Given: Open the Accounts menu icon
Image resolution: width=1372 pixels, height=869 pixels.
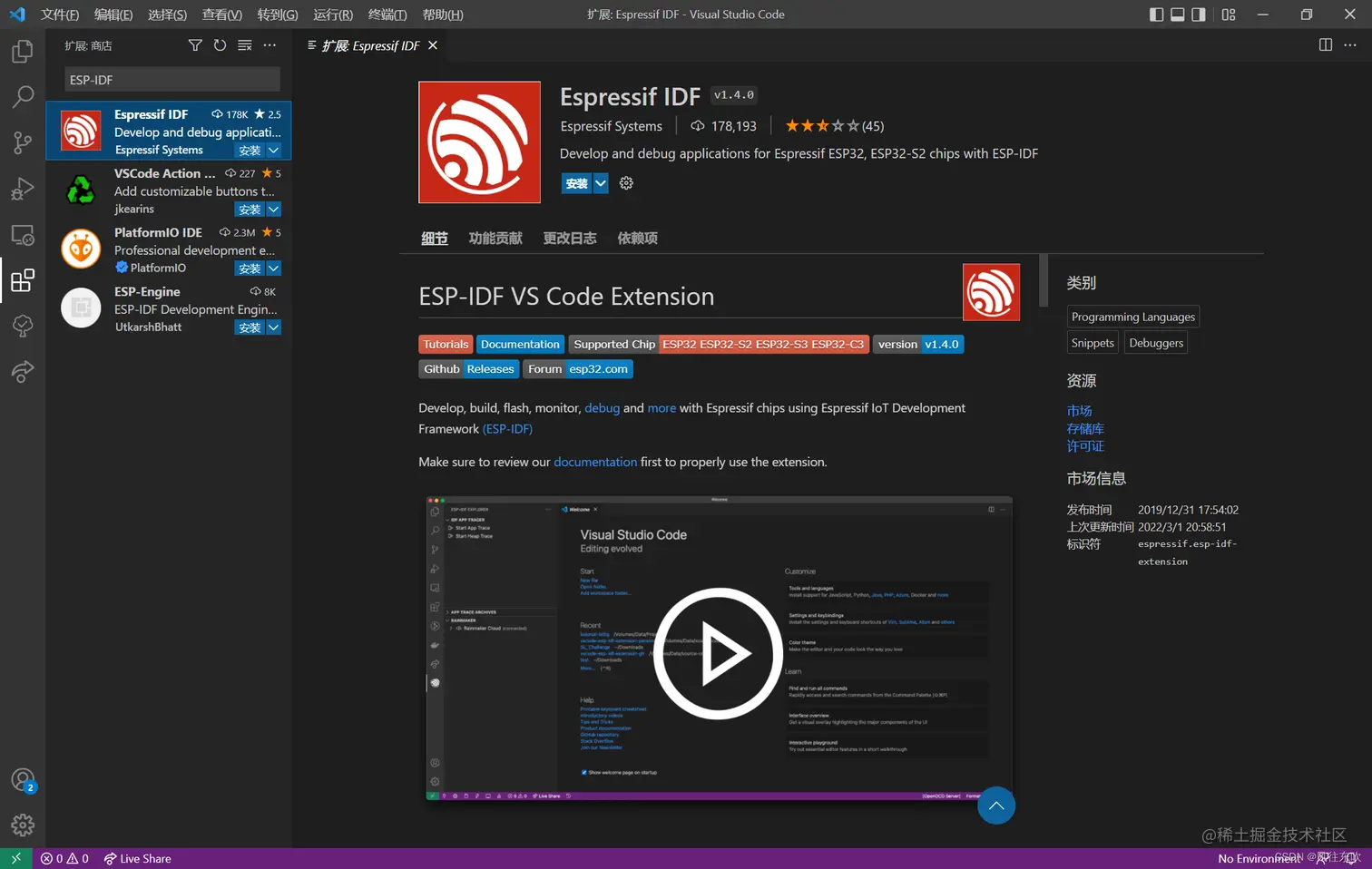Looking at the screenshot, I should point(23,780).
